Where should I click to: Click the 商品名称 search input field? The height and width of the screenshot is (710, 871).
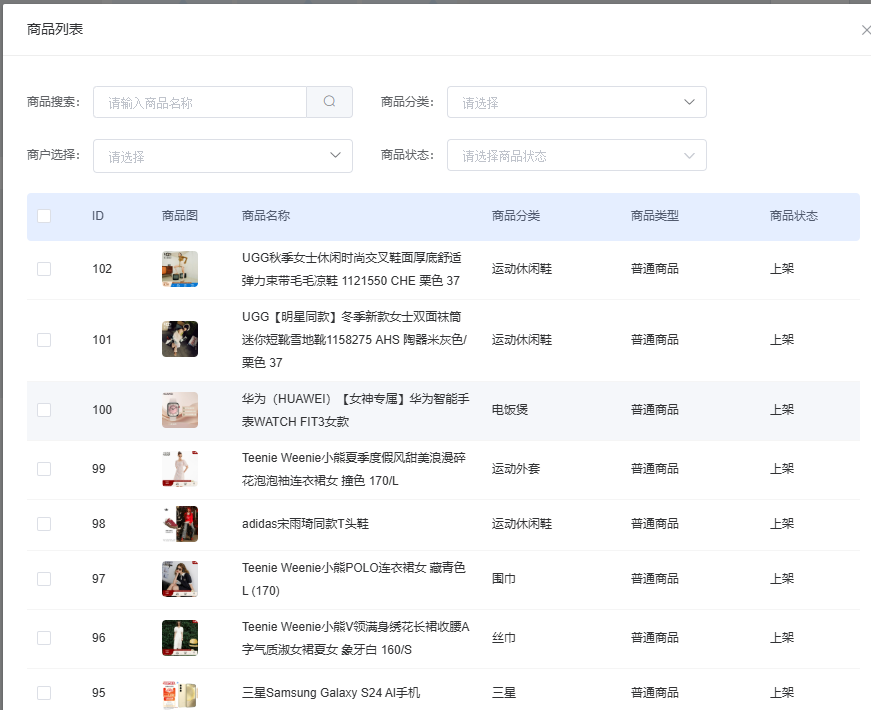point(200,102)
